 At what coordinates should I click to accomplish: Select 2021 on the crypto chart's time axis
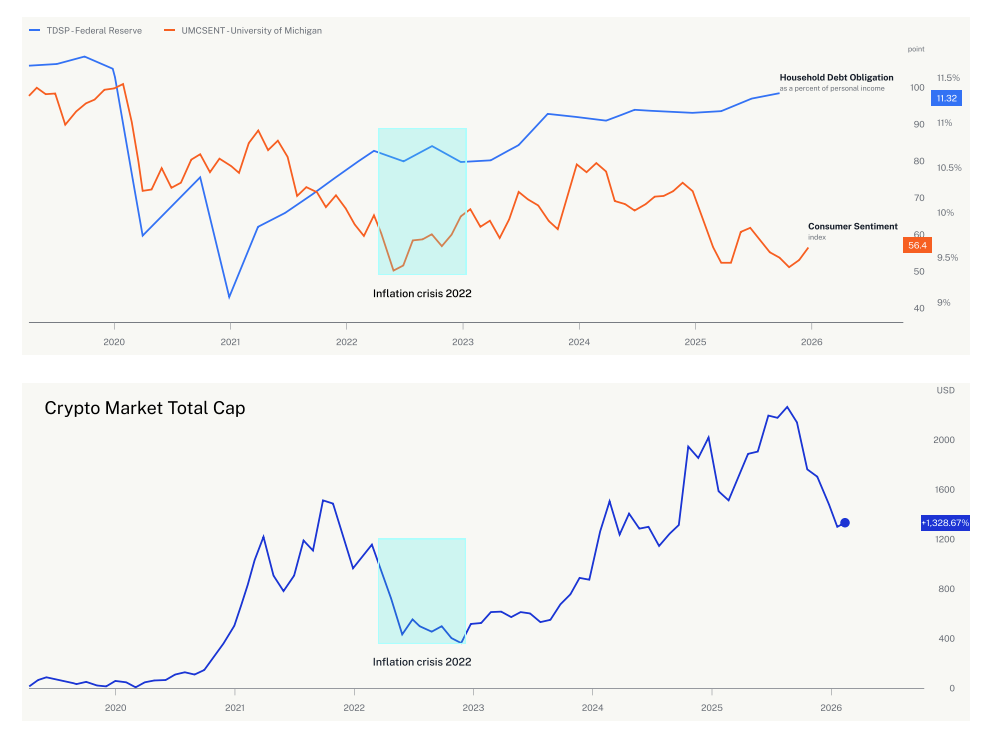point(234,707)
